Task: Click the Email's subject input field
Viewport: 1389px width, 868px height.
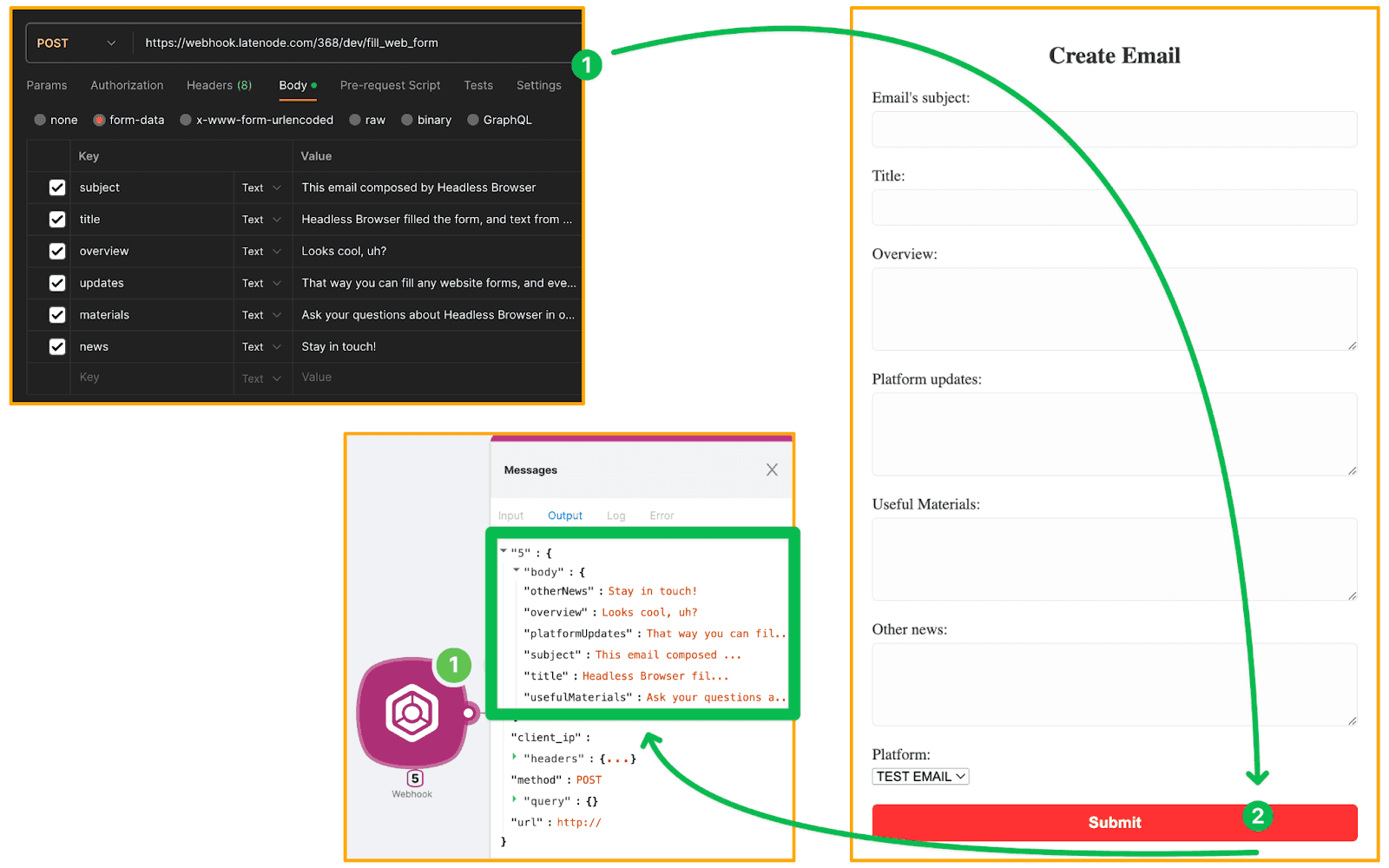Action: point(1114,129)
